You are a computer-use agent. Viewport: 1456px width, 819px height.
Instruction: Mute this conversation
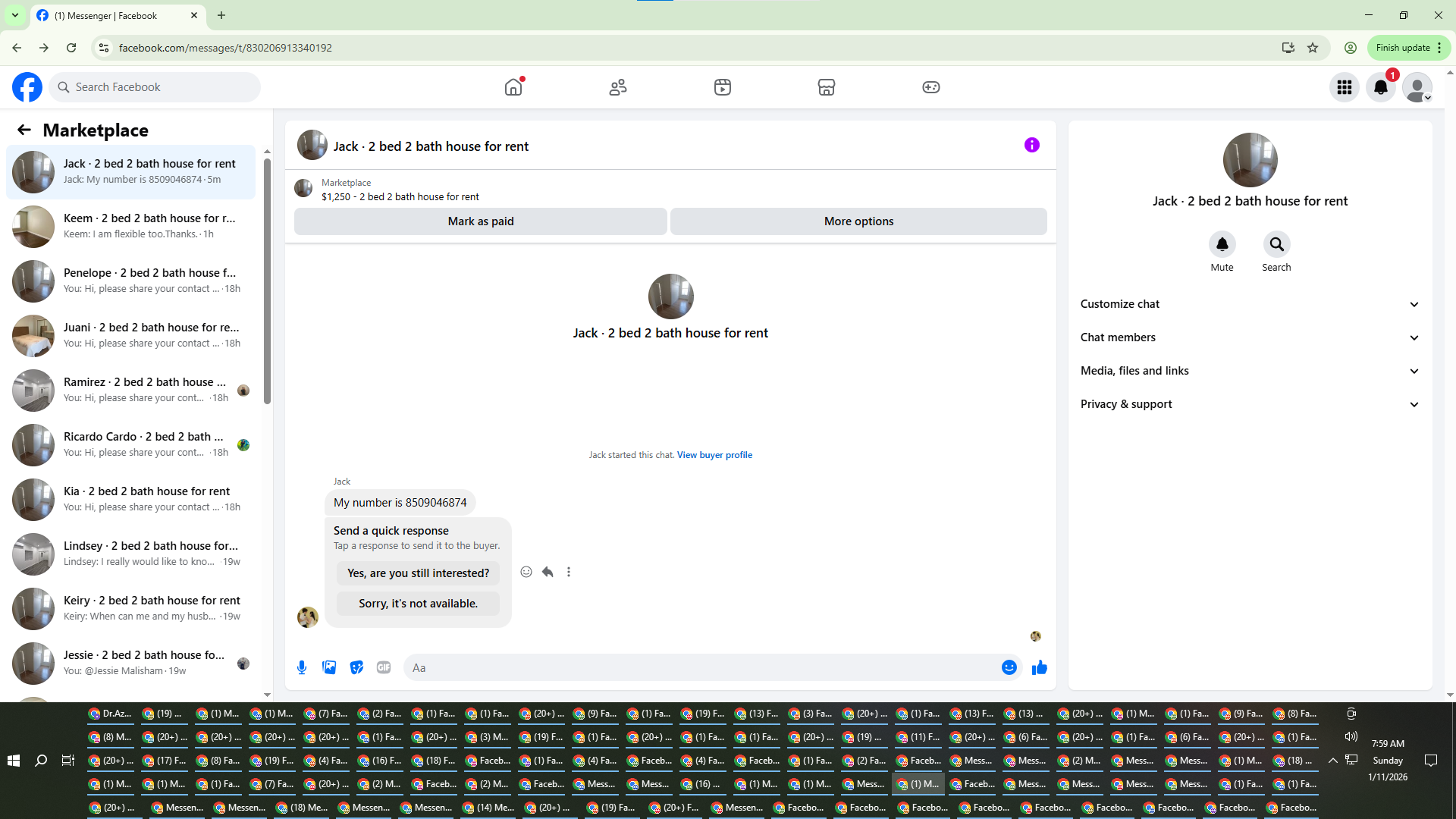point(1222,244)
